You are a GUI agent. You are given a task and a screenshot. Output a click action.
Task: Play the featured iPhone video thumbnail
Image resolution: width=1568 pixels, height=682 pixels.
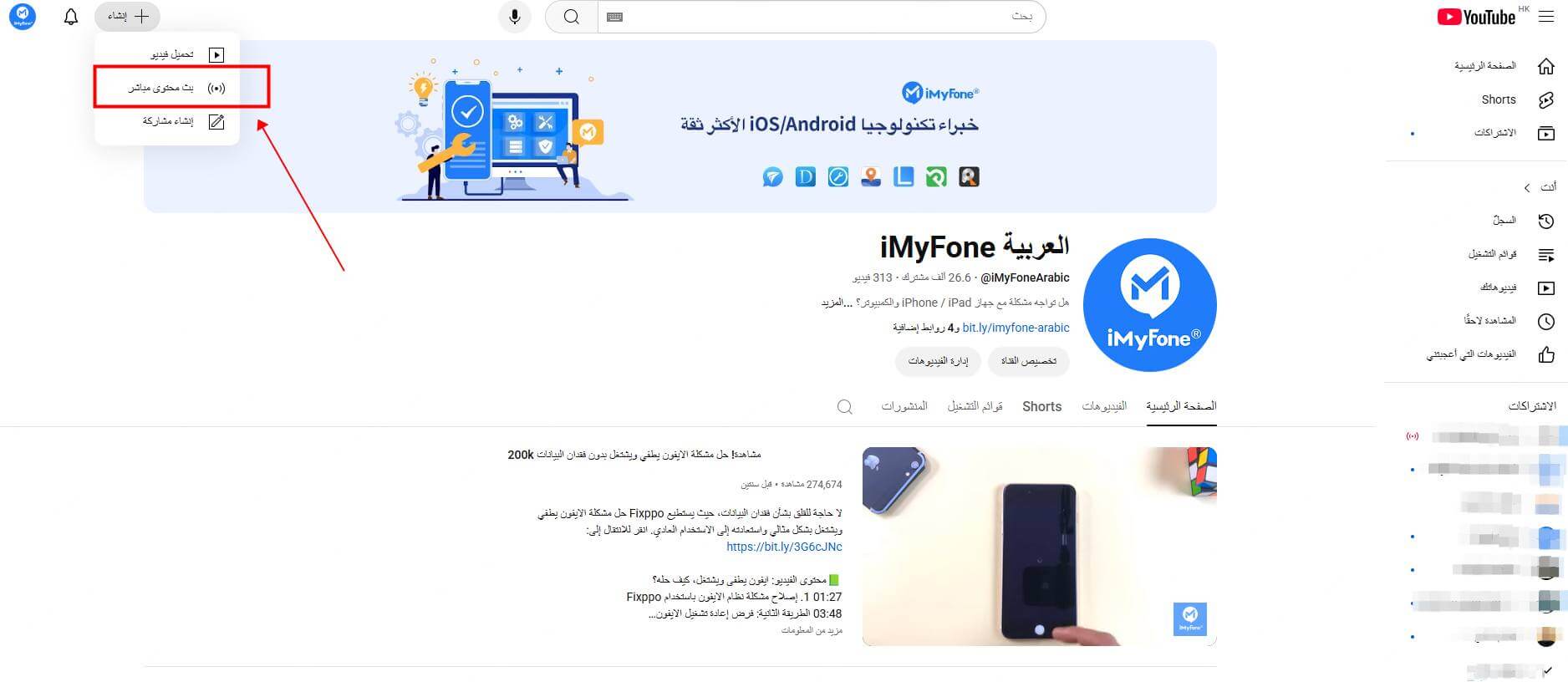point(1039,547)
